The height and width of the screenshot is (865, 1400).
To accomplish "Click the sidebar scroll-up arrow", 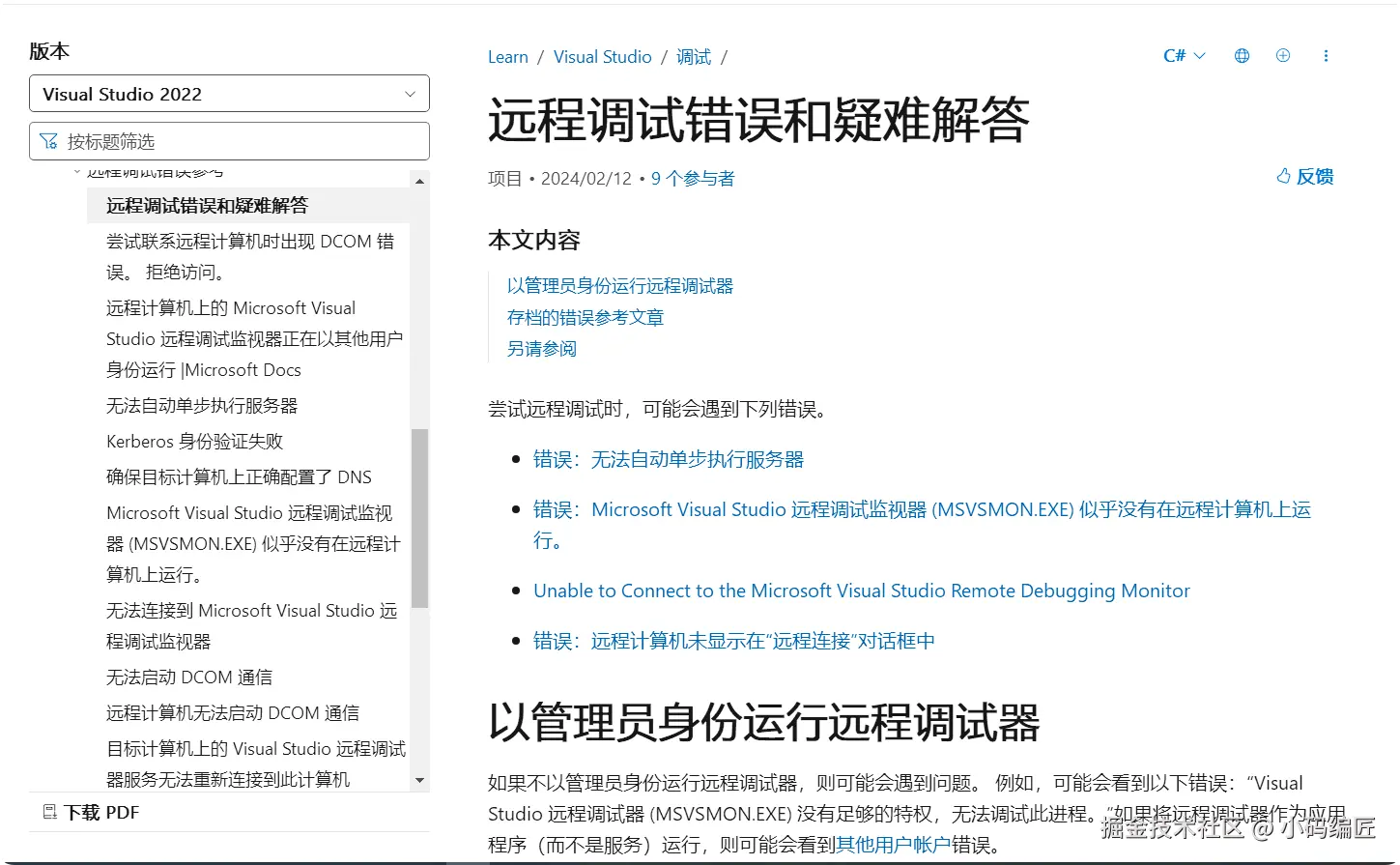I will click(x=419, y=181).
